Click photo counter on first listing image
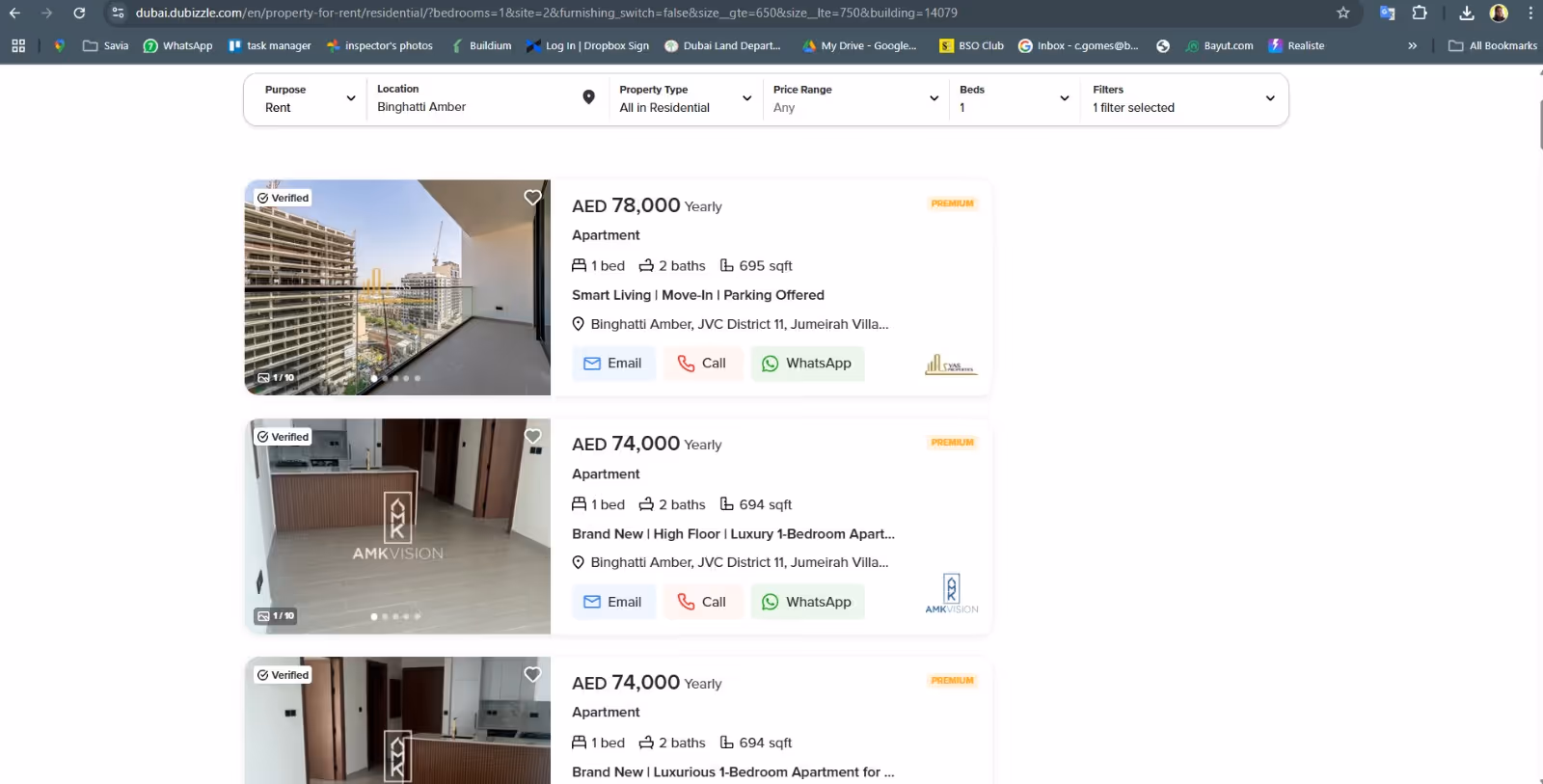This screenshot has height=784, width=1543. coord(276,377)
